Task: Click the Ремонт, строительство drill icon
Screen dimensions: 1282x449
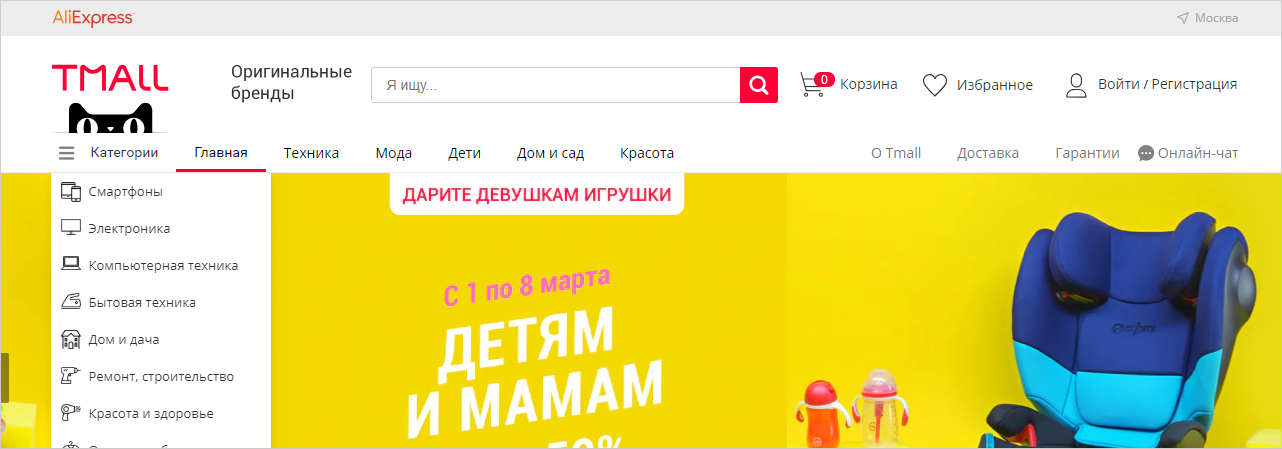Action: 70,376
